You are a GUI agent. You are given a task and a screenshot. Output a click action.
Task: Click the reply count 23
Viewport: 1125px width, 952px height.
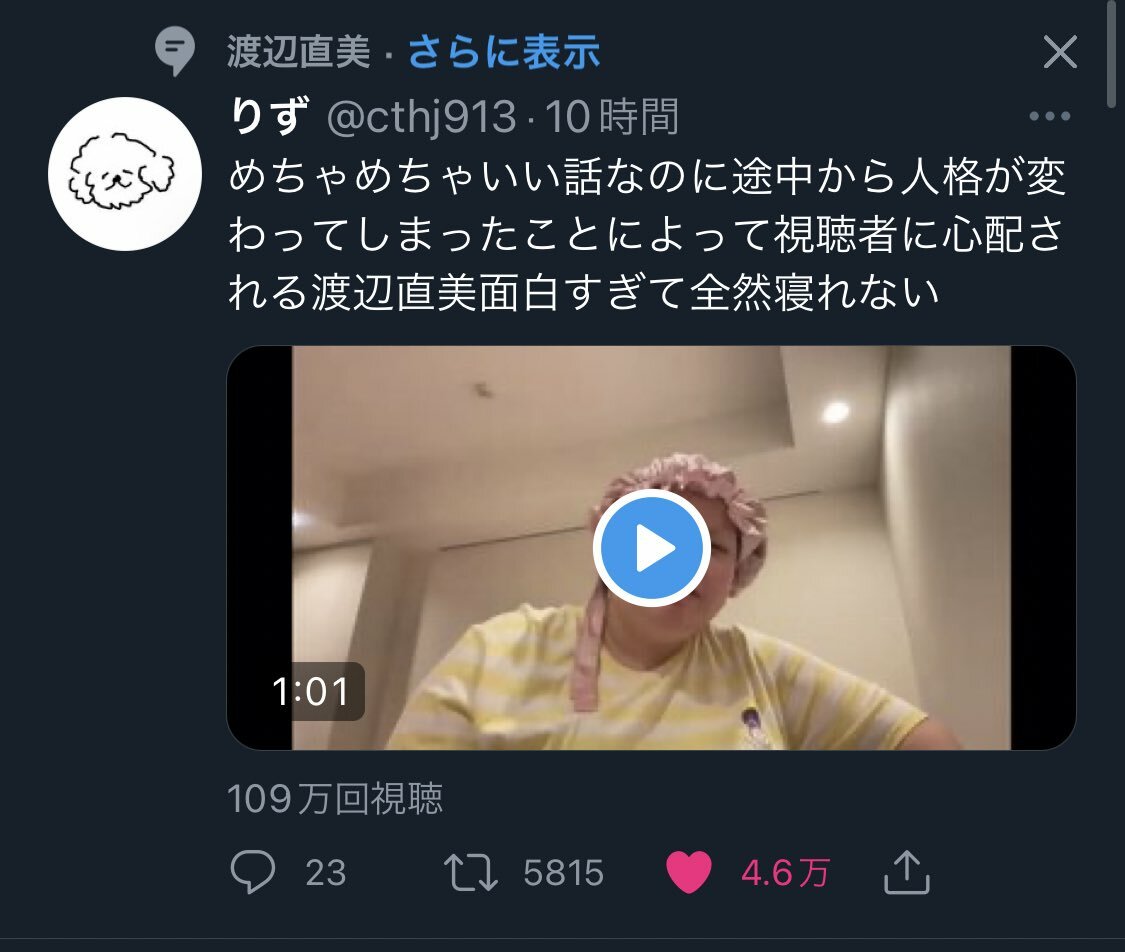pos(326,872)
